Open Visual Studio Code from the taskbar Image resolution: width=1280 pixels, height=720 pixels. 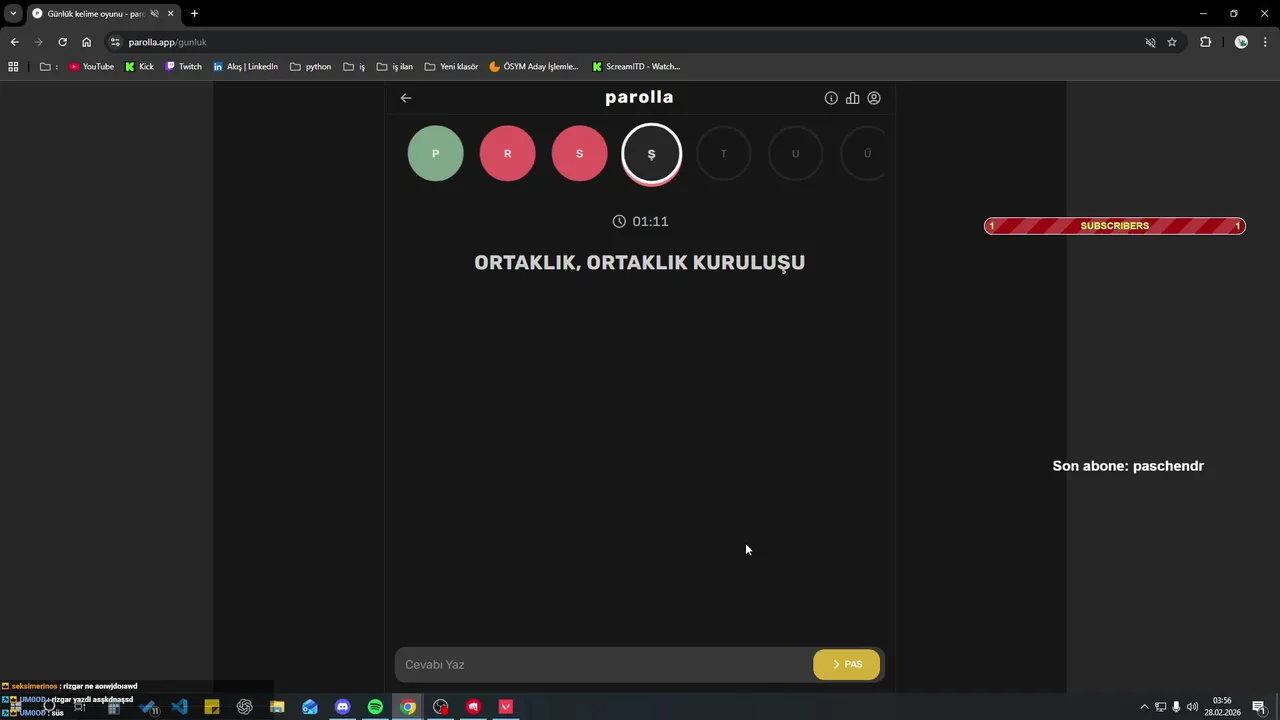[179, 707]
